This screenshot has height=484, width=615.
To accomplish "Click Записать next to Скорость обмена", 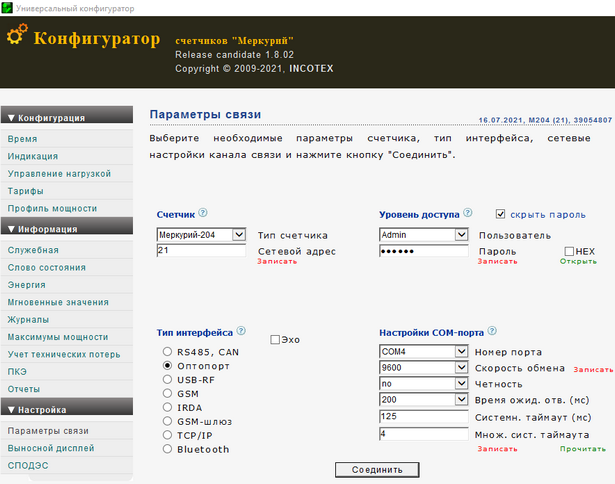I will pyautogui.click(x=593, y=369).
